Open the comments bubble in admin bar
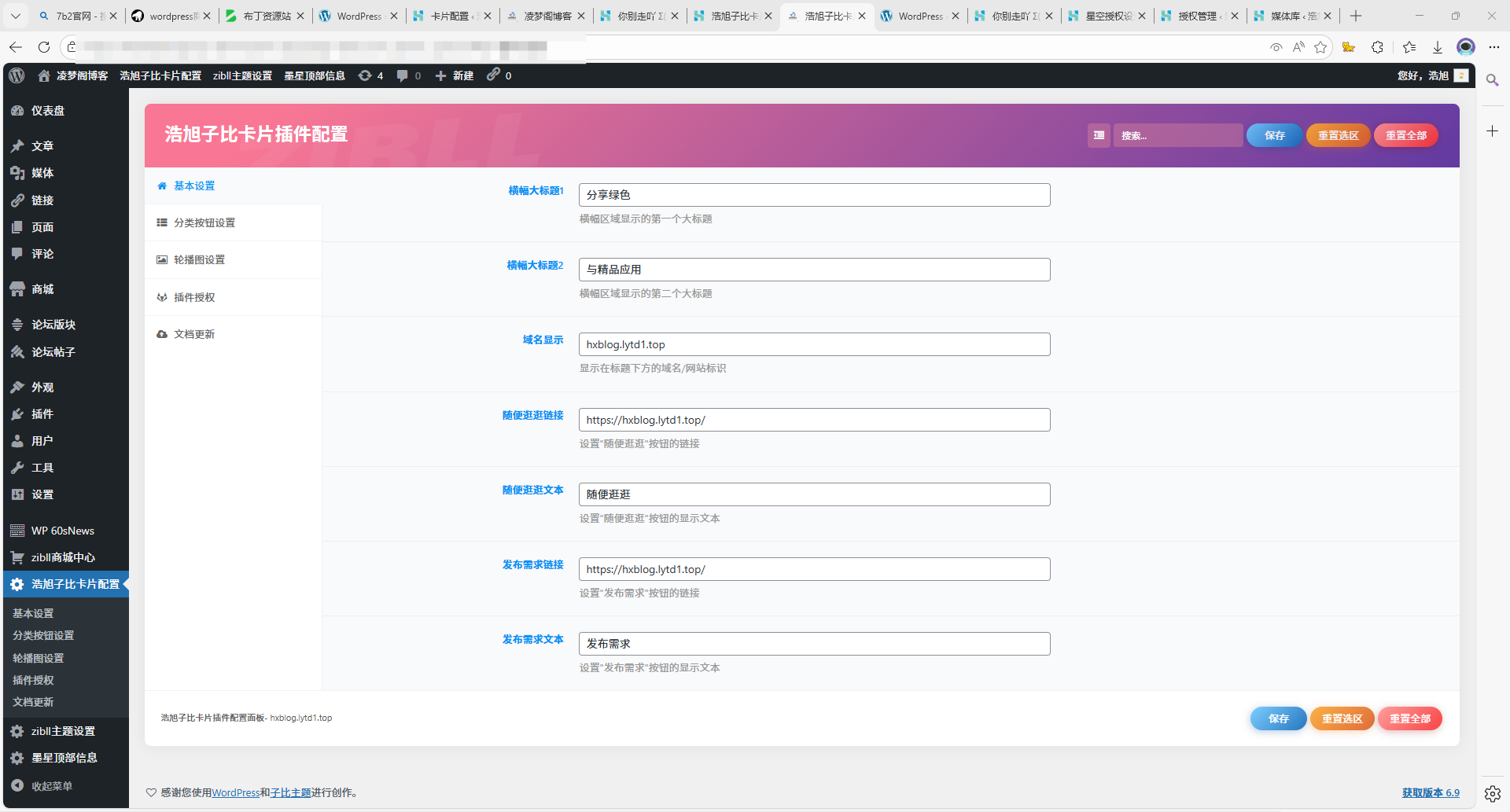The height and width of the screenshot is (812, 1510). tap(408, 75)
